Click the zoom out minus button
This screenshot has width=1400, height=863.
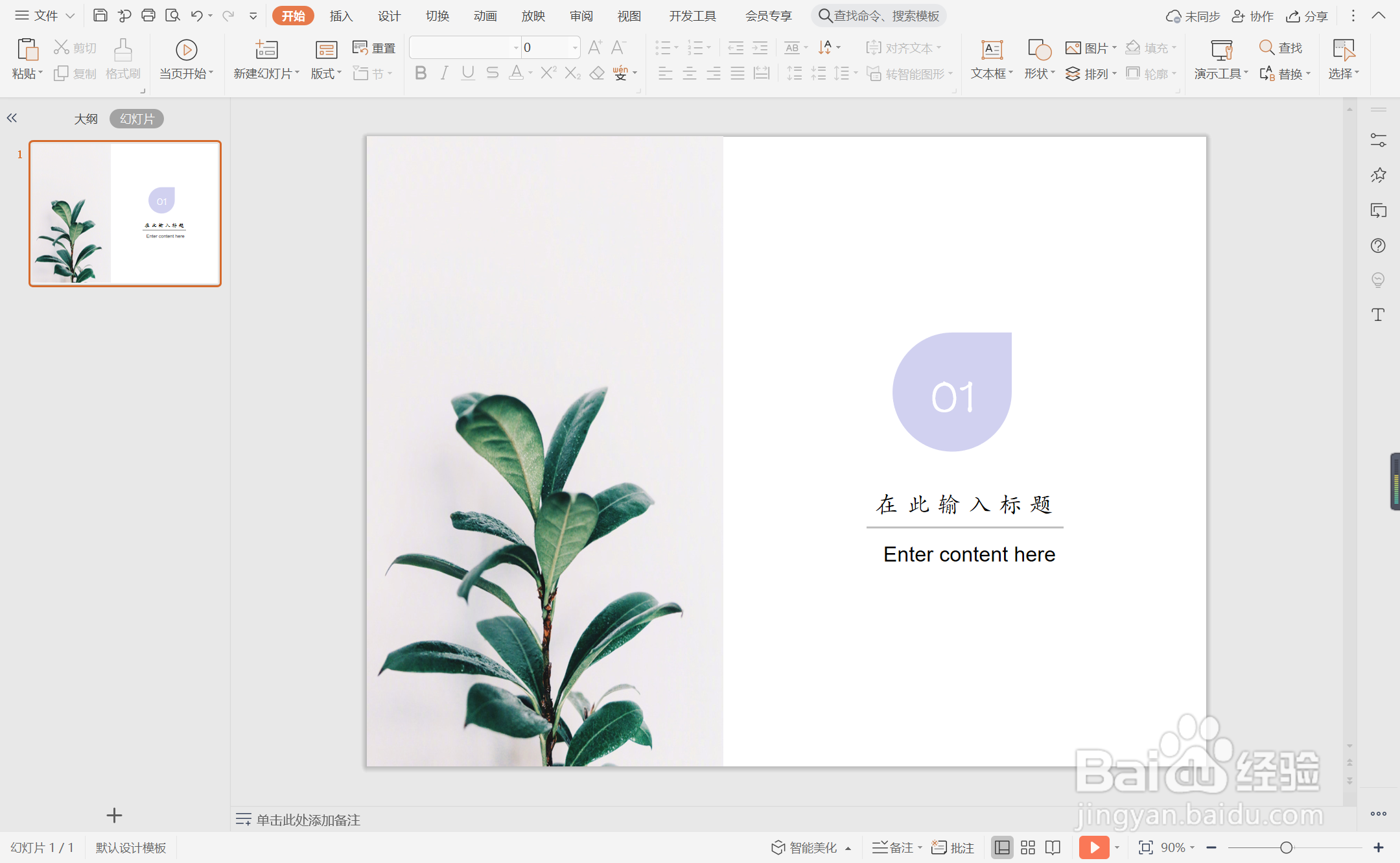pos(1211,847)
